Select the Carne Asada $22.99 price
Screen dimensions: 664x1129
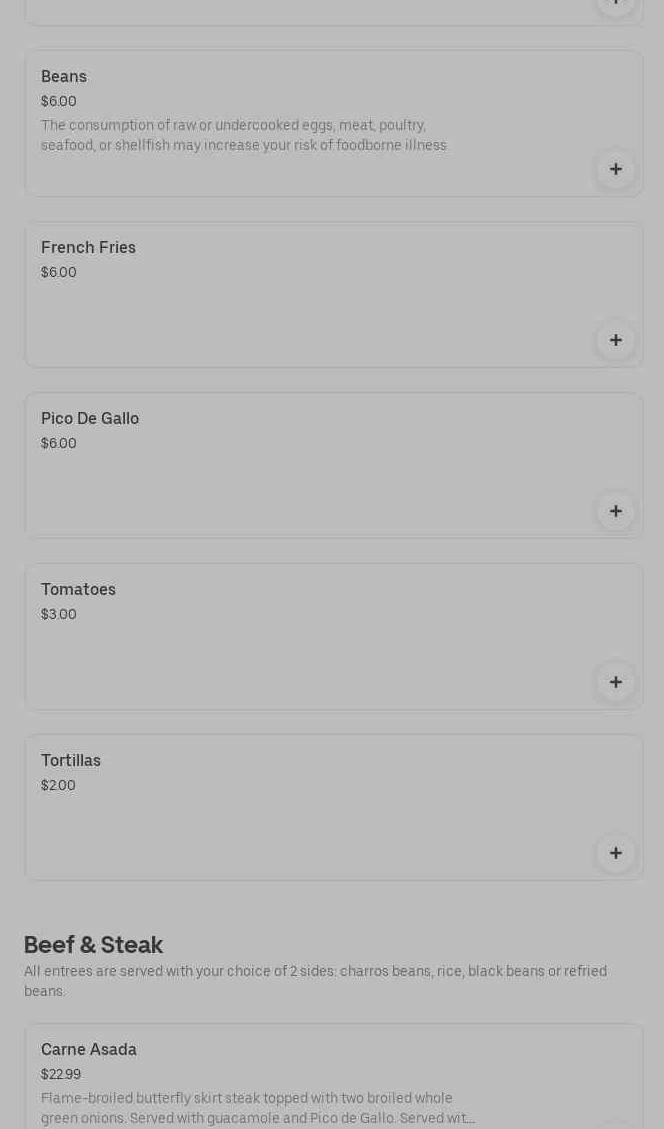point(61,1074)
